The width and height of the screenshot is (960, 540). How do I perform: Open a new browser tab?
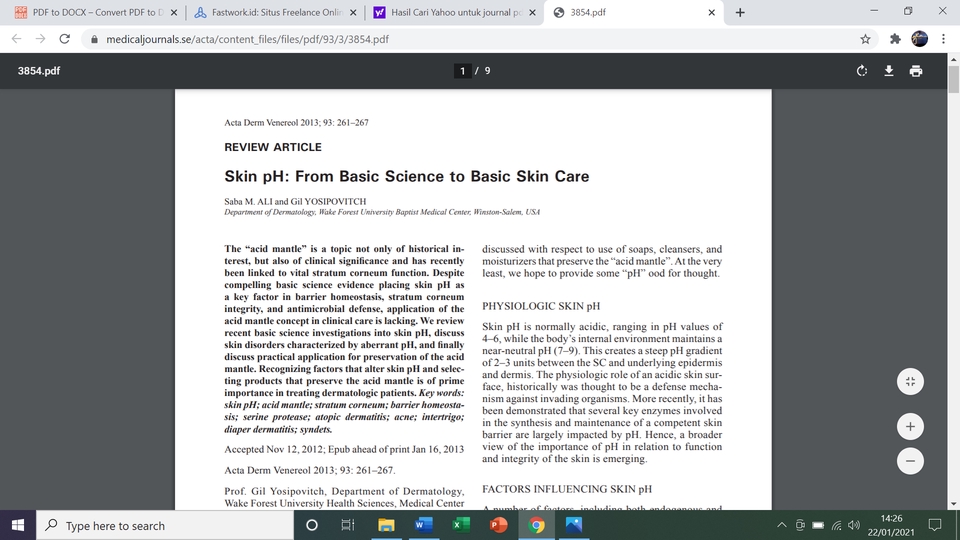point(740,12)
